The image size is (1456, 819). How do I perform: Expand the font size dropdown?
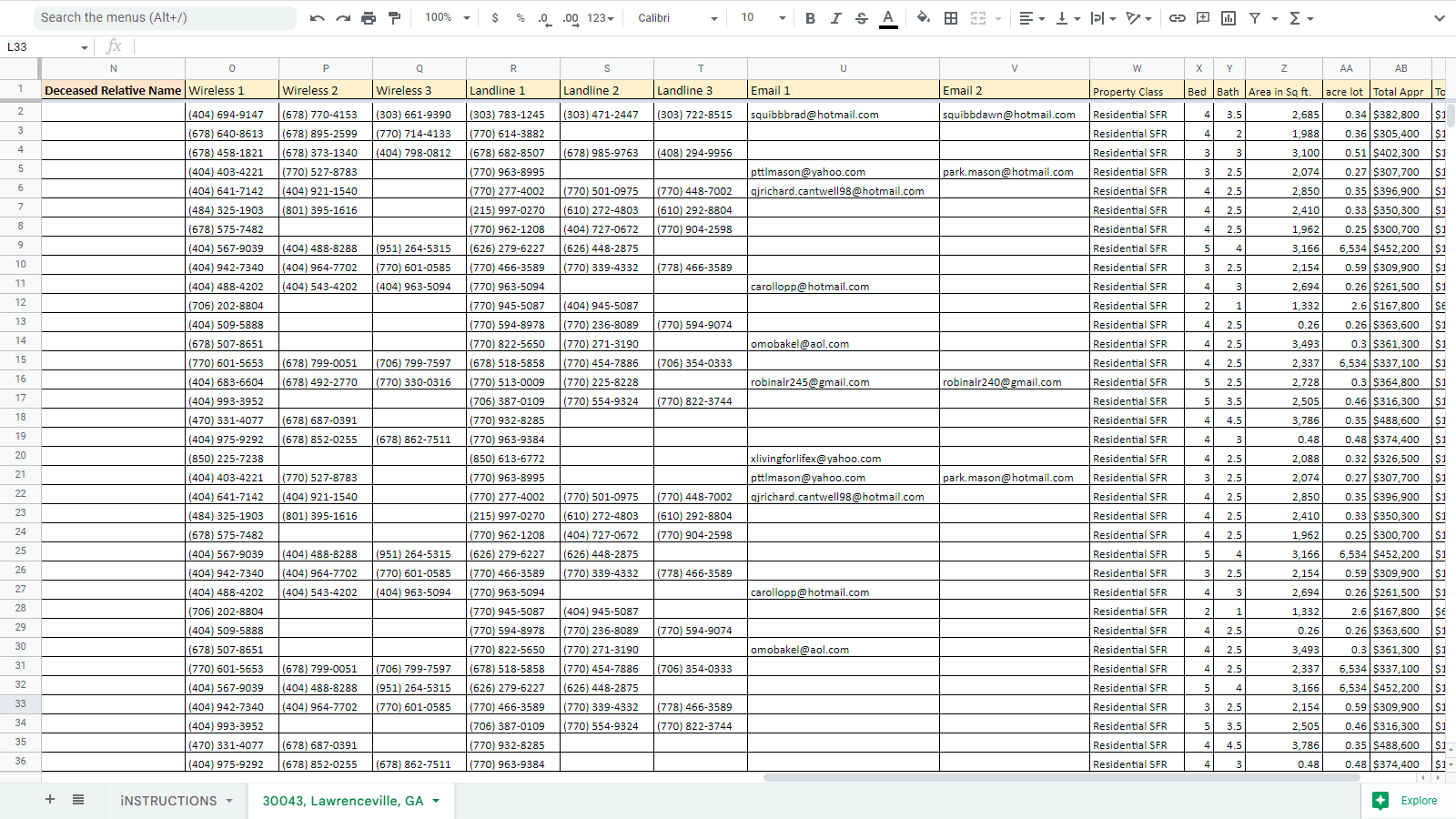781,18
